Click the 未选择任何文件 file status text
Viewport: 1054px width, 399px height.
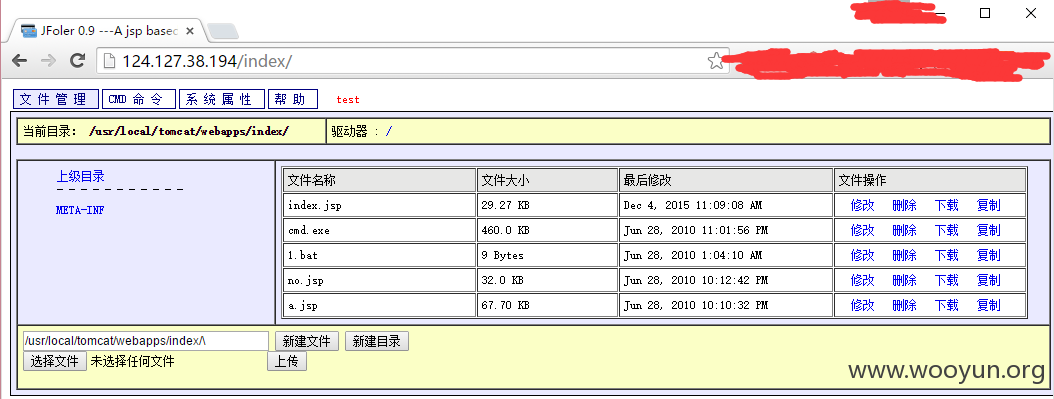[132, 361]
